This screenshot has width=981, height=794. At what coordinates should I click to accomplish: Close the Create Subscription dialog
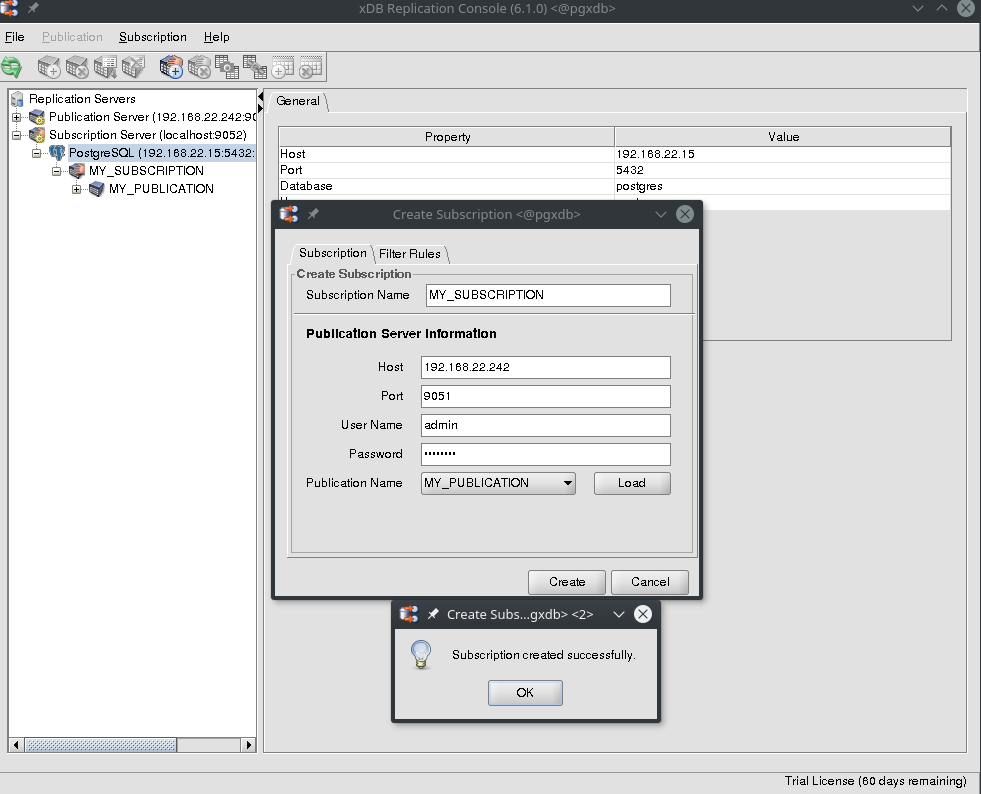[x=685, y=214]
